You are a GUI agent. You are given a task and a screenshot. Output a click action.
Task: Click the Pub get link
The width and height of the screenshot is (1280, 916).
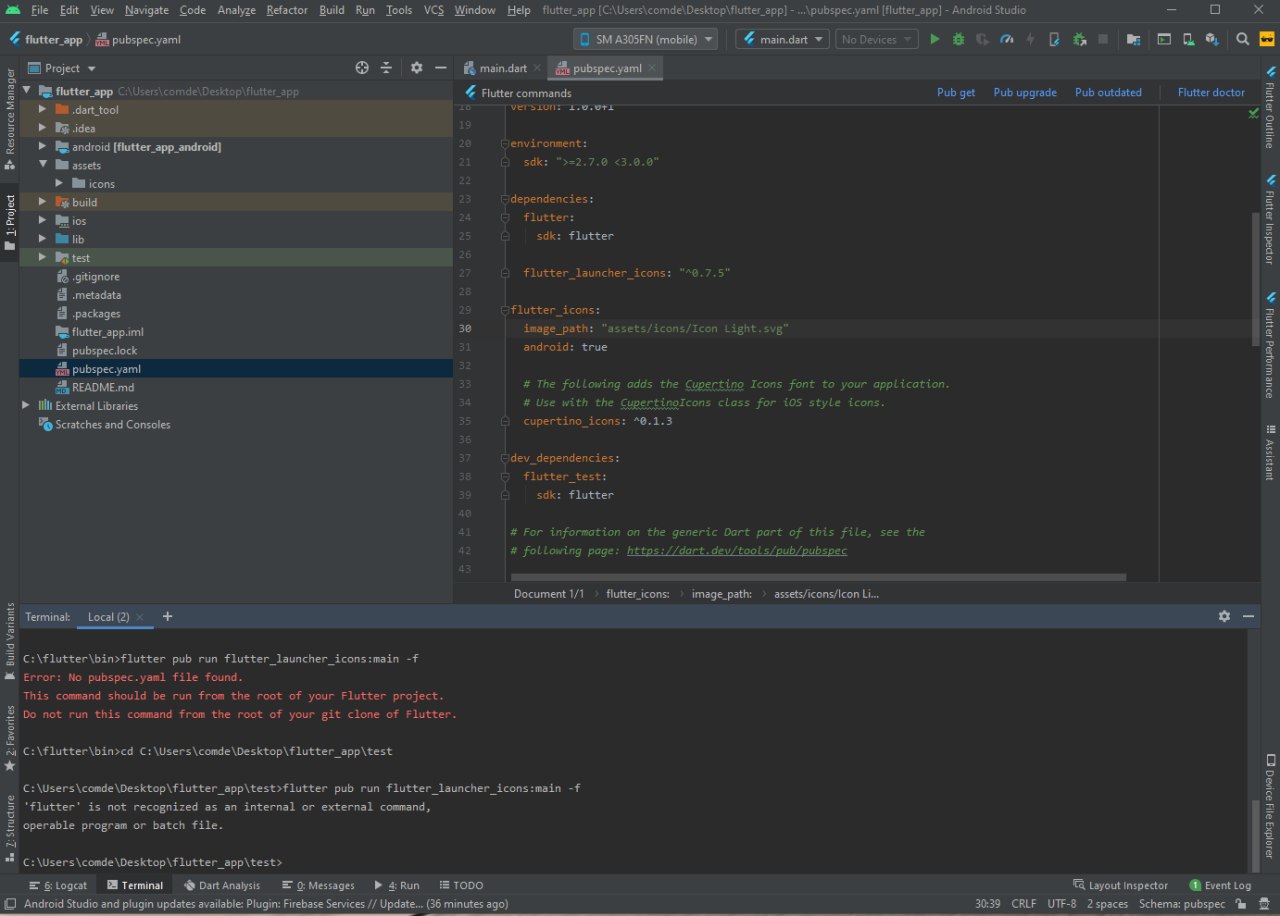click(x=956, y=92)
